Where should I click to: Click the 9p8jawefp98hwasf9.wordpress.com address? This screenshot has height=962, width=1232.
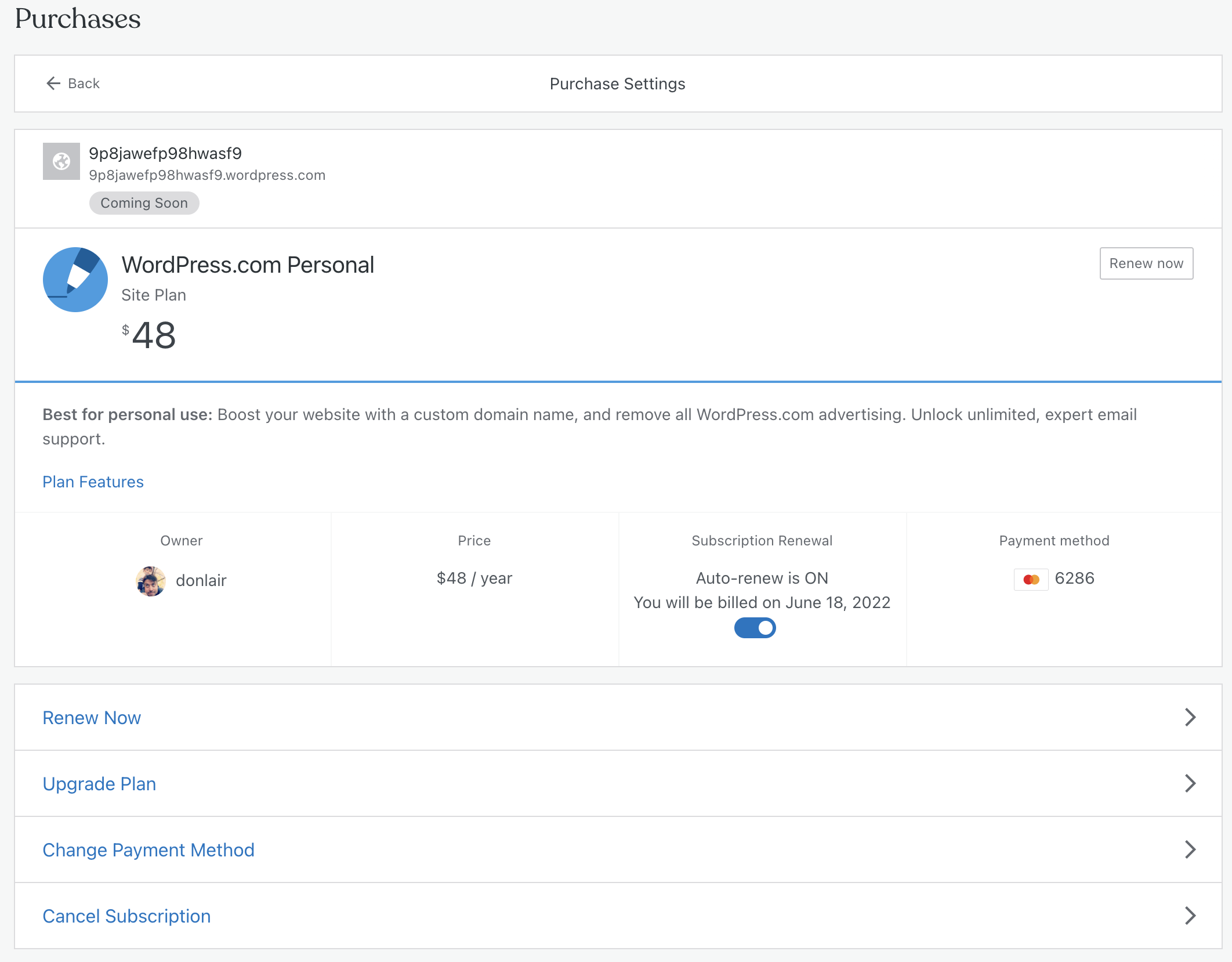tap(207, 175)
